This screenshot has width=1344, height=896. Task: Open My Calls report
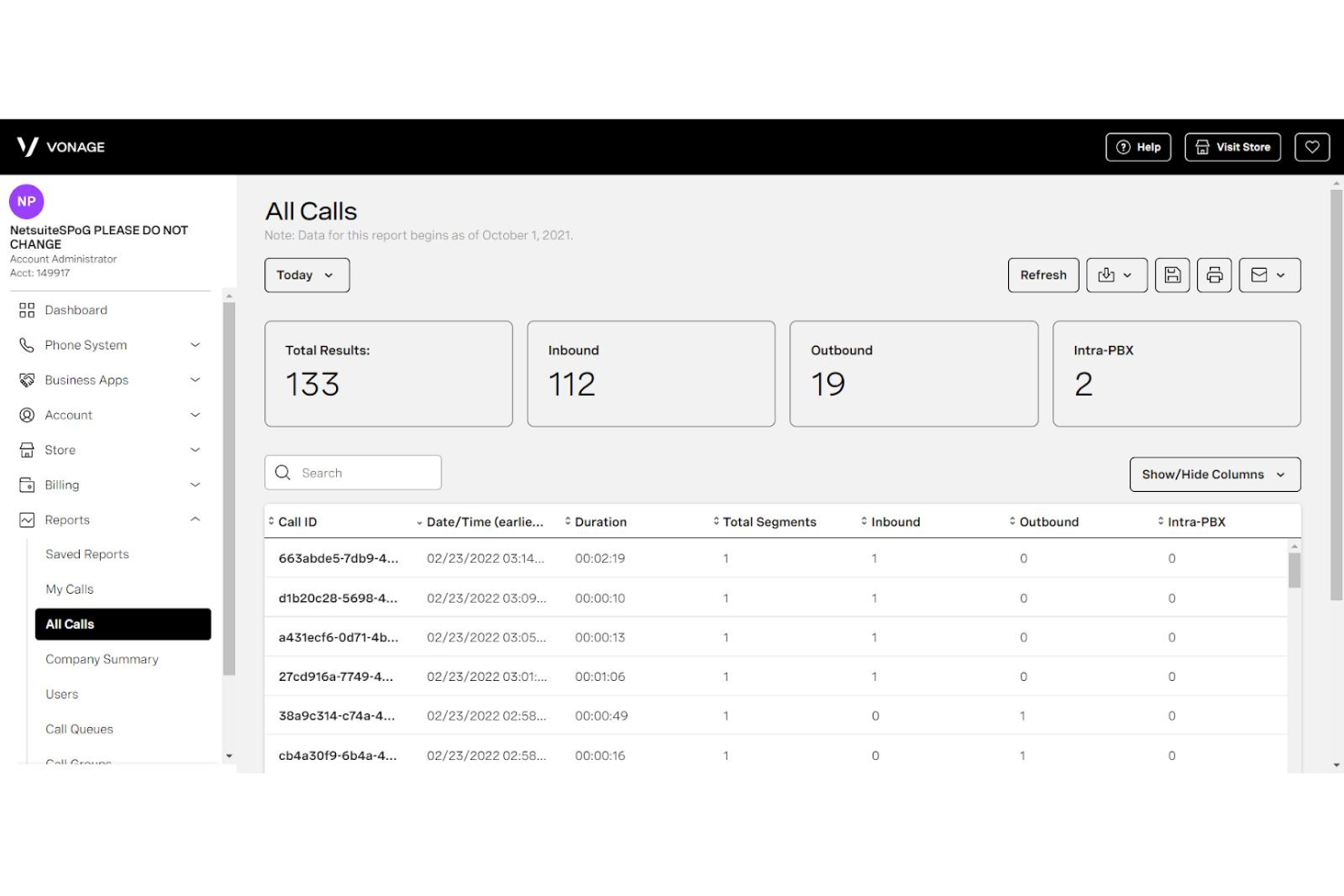[x=69, y=589]
